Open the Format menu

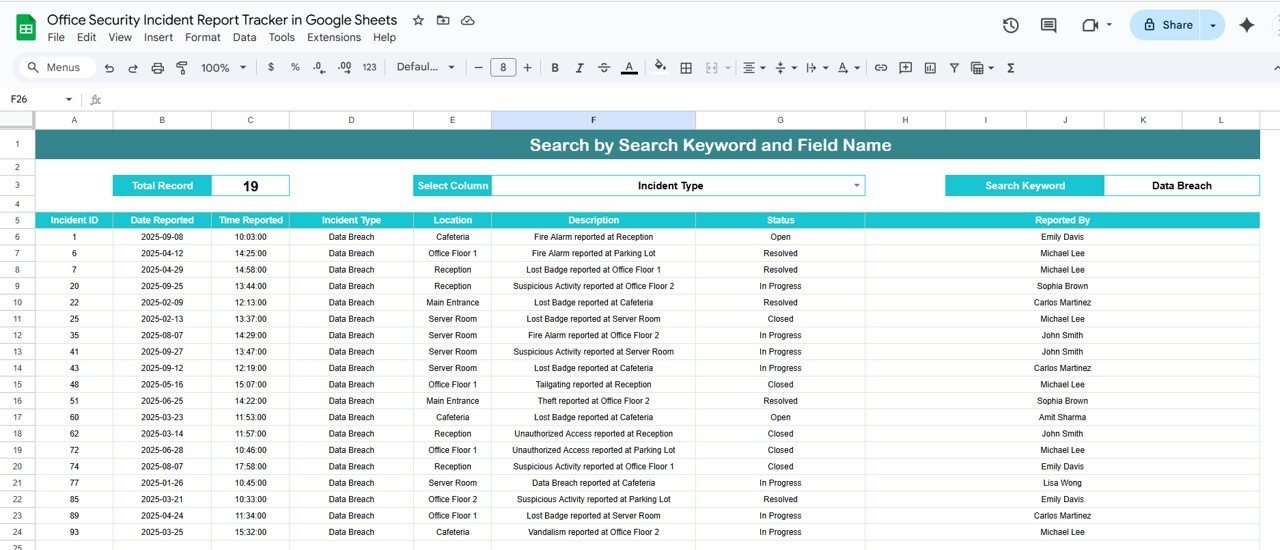[203, 37]
